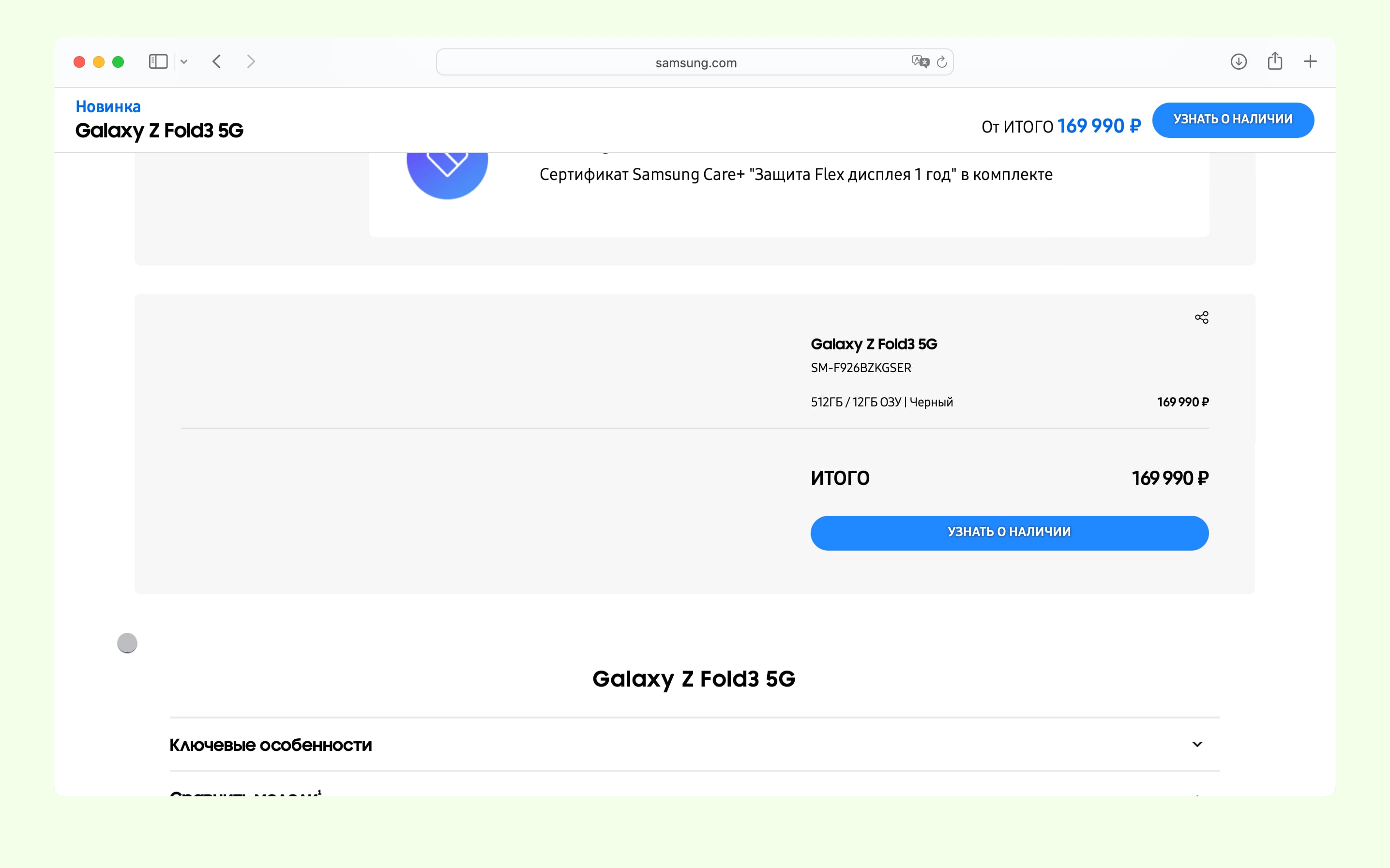Click the header price 169 990 ₽
Screen dimensions: 1390x868
(x=1099, y=126)
